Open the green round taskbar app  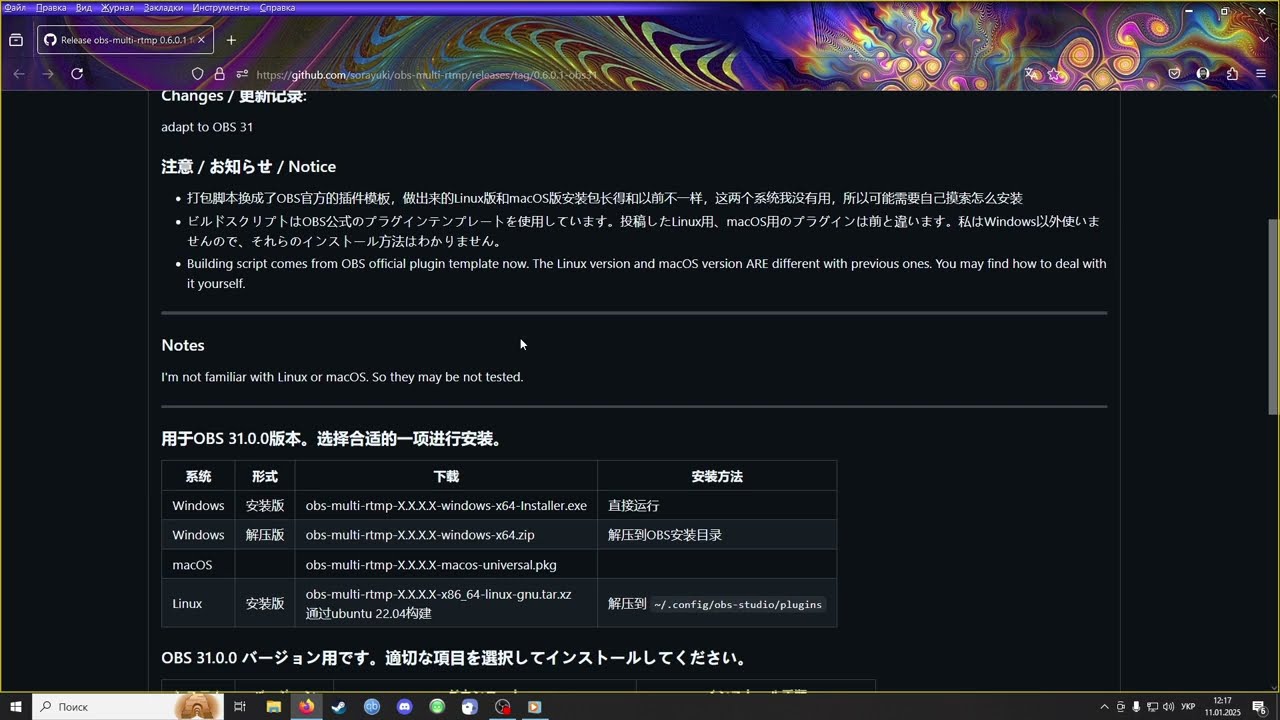(437, 707)
